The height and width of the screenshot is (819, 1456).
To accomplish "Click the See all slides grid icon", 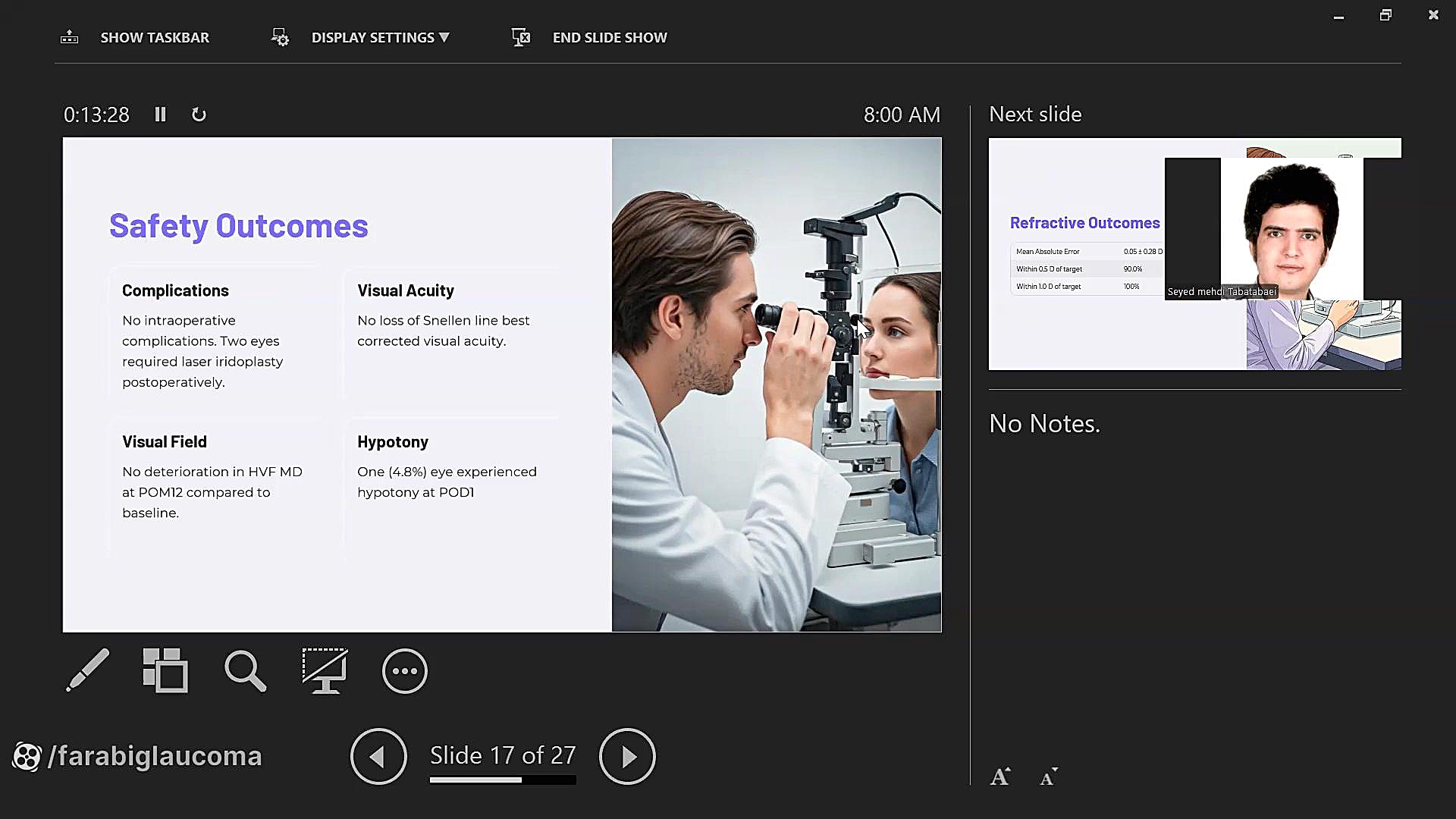I will tap(165, 670).
